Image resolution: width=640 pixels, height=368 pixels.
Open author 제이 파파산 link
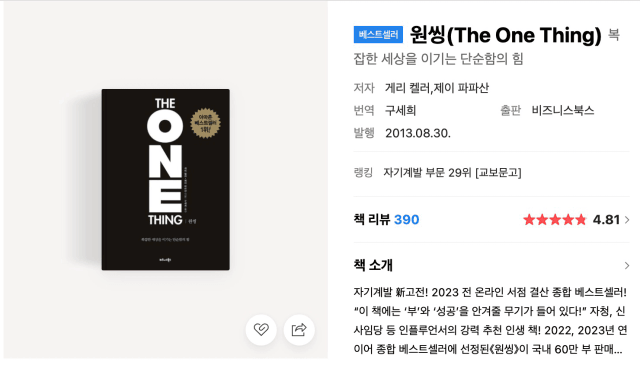[x=461, y=88]
